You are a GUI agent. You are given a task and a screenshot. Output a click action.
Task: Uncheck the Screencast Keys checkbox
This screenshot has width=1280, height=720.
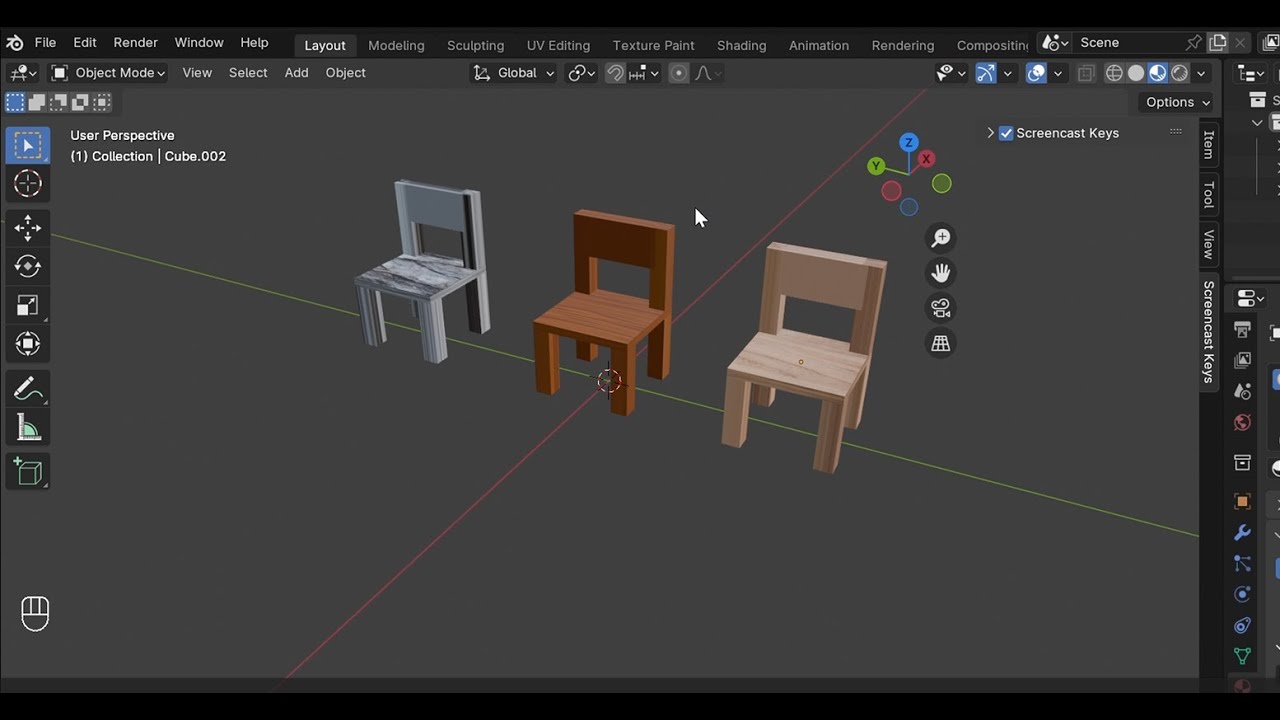coord(1006,133)
